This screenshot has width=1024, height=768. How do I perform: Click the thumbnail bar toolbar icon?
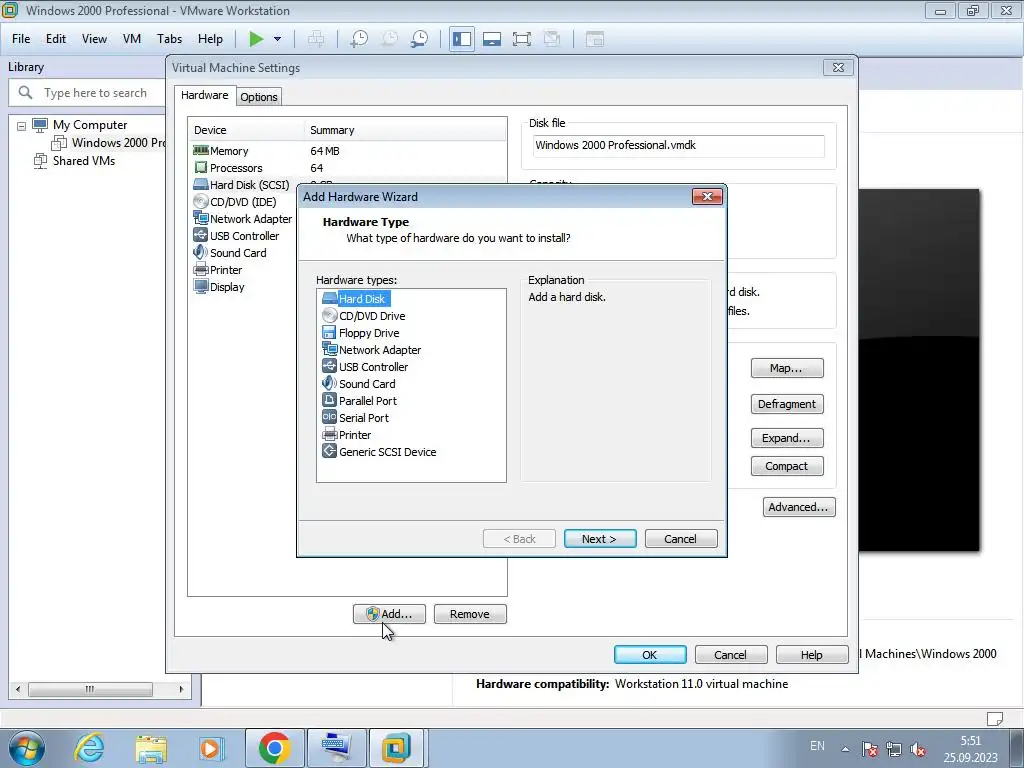click(x=492, y=39)
